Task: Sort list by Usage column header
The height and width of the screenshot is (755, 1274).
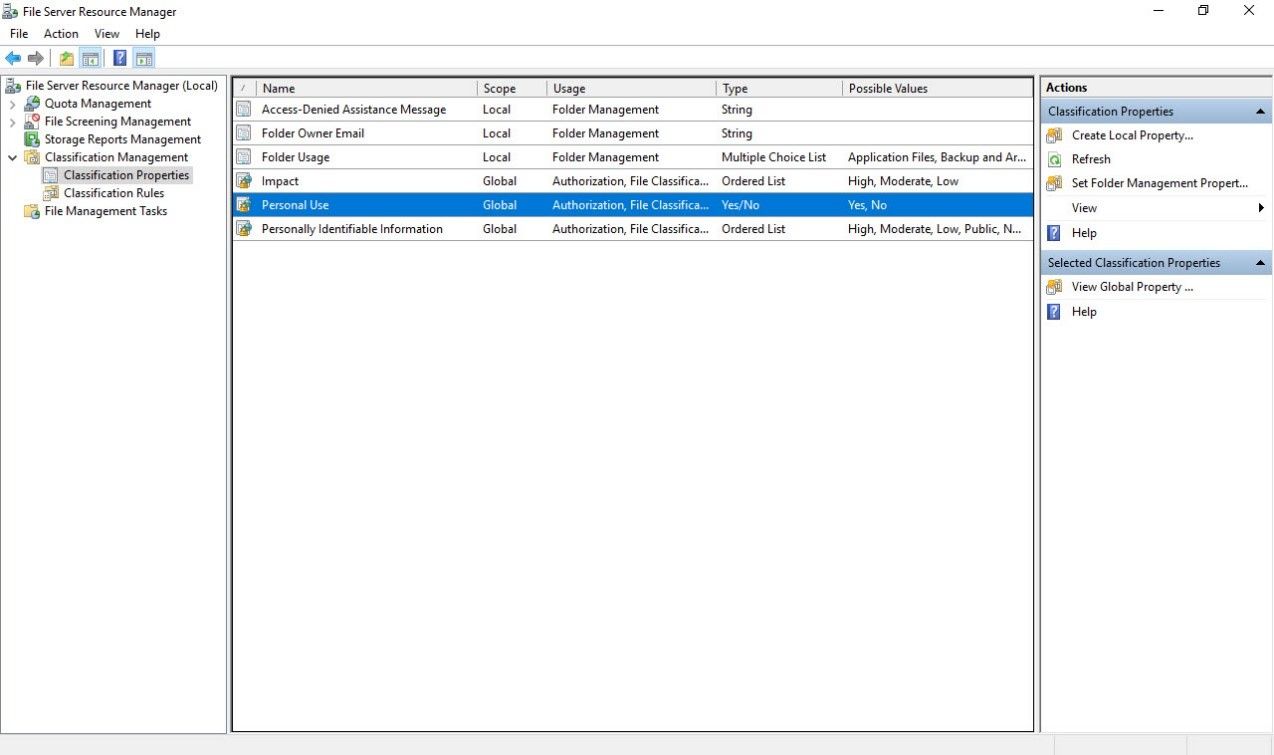Action: pos(631,88)
